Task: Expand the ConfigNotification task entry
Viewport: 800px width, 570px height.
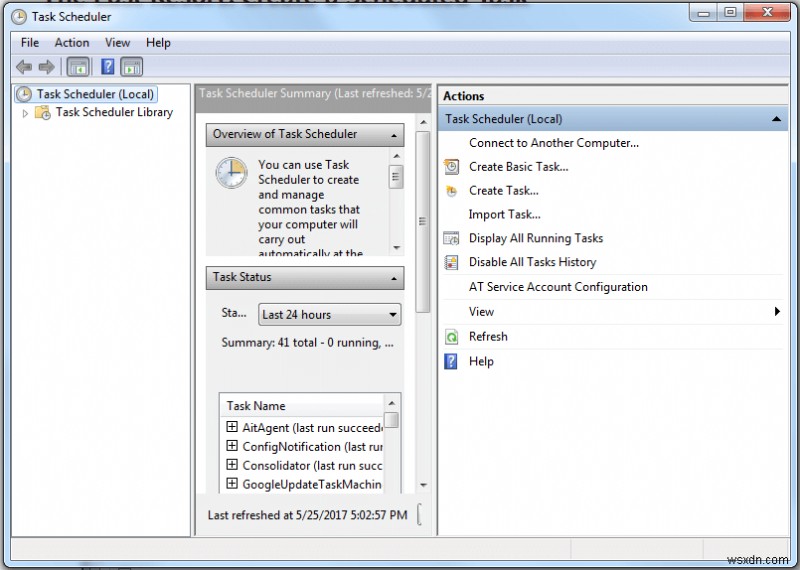Action: (x=232, y=445)
